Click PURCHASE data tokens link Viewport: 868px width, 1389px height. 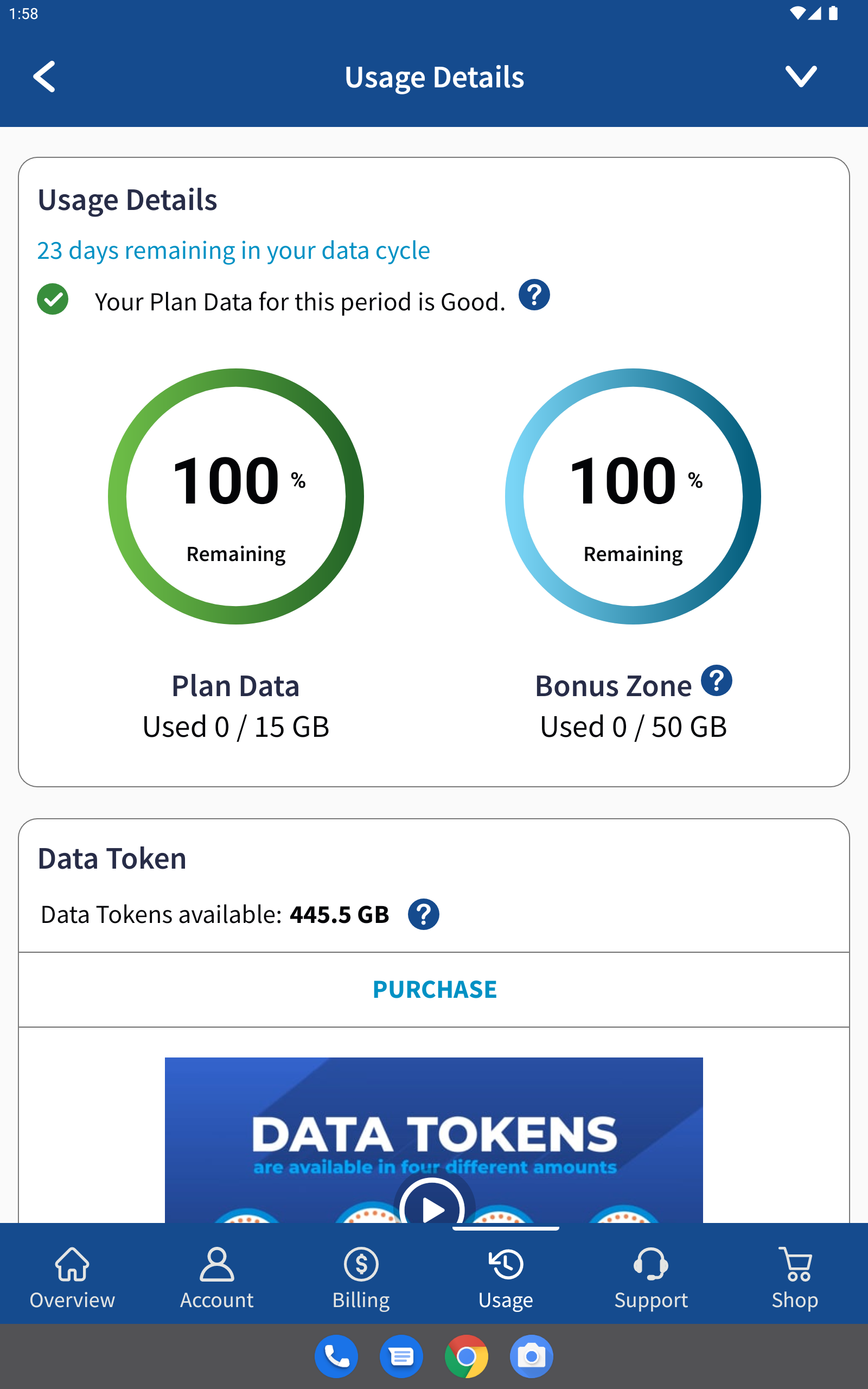(x=435, y=990)
